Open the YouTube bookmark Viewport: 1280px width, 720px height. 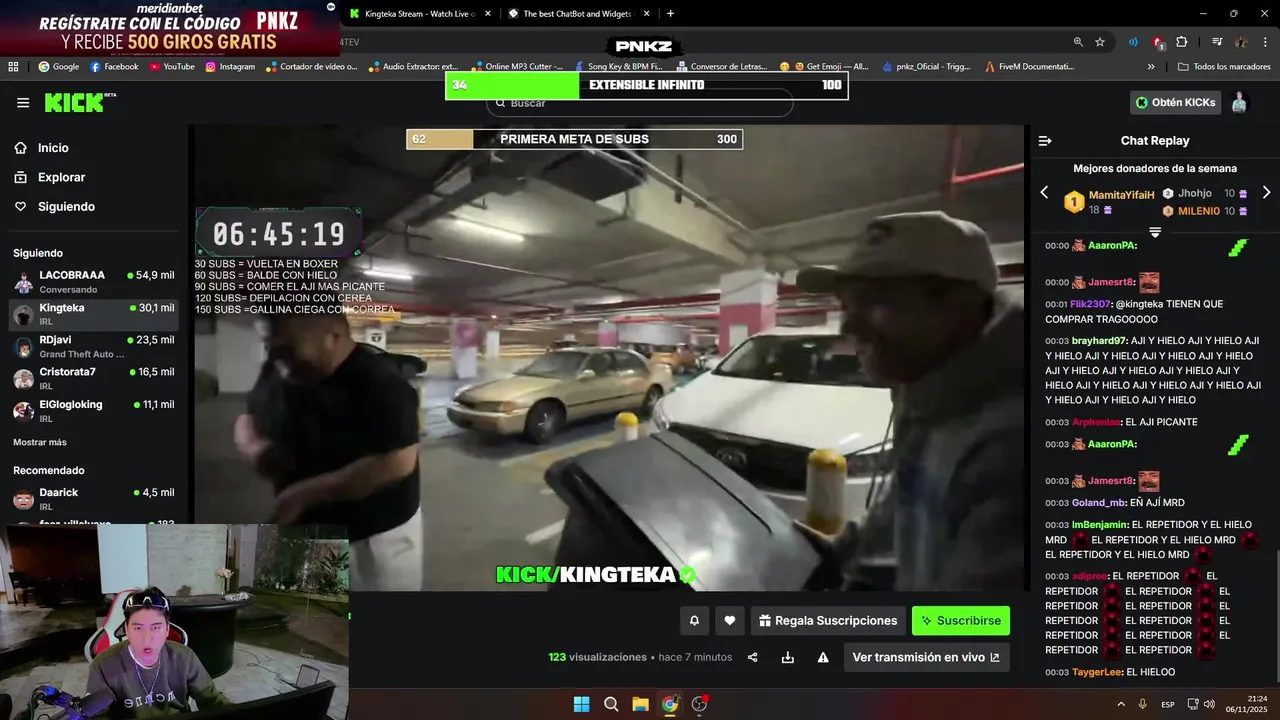tap(172, 67)
